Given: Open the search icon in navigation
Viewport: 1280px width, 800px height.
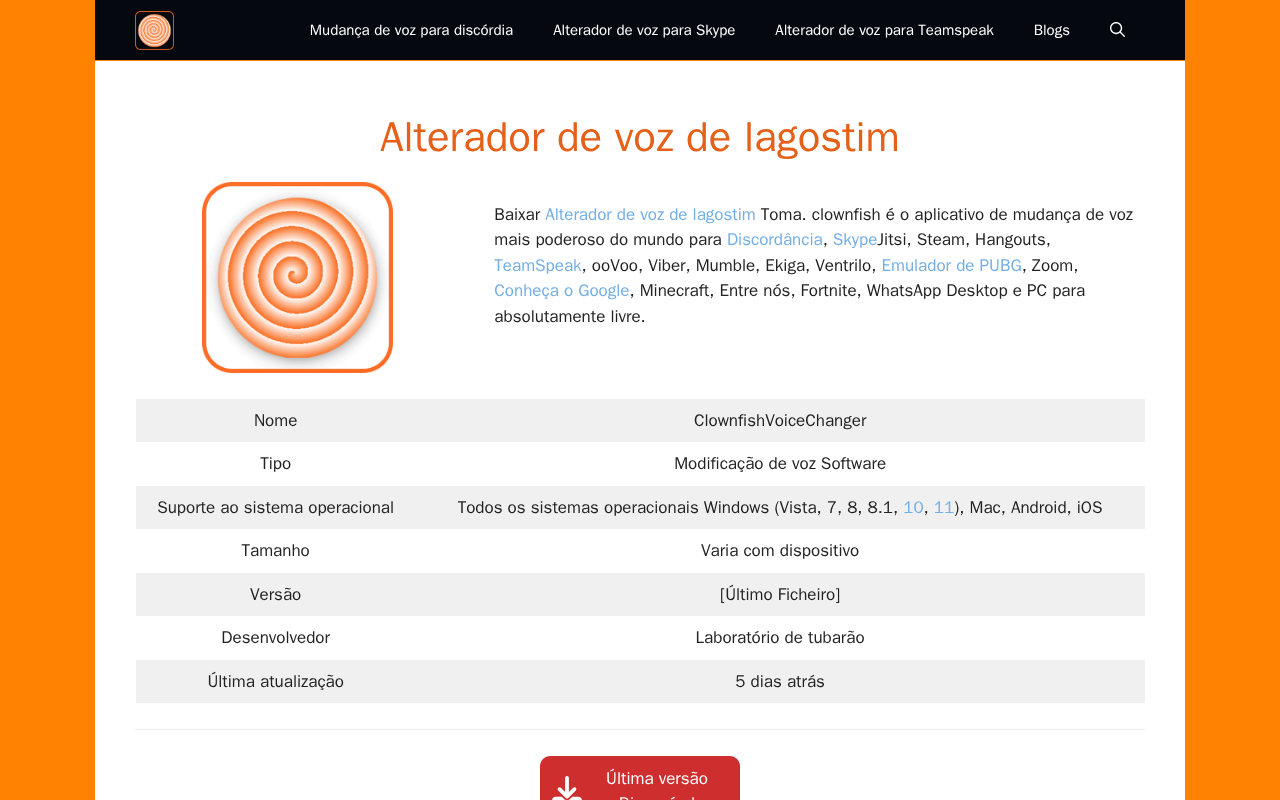Looking at the screenshot, I should (1118, 30).
